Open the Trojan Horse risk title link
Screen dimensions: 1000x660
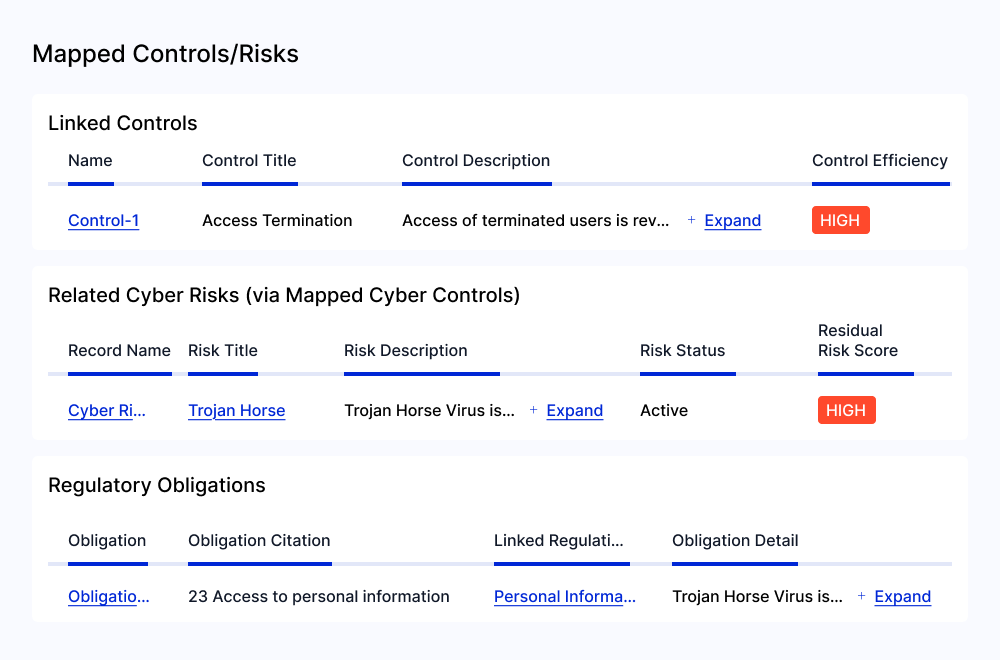click(236, 411)
